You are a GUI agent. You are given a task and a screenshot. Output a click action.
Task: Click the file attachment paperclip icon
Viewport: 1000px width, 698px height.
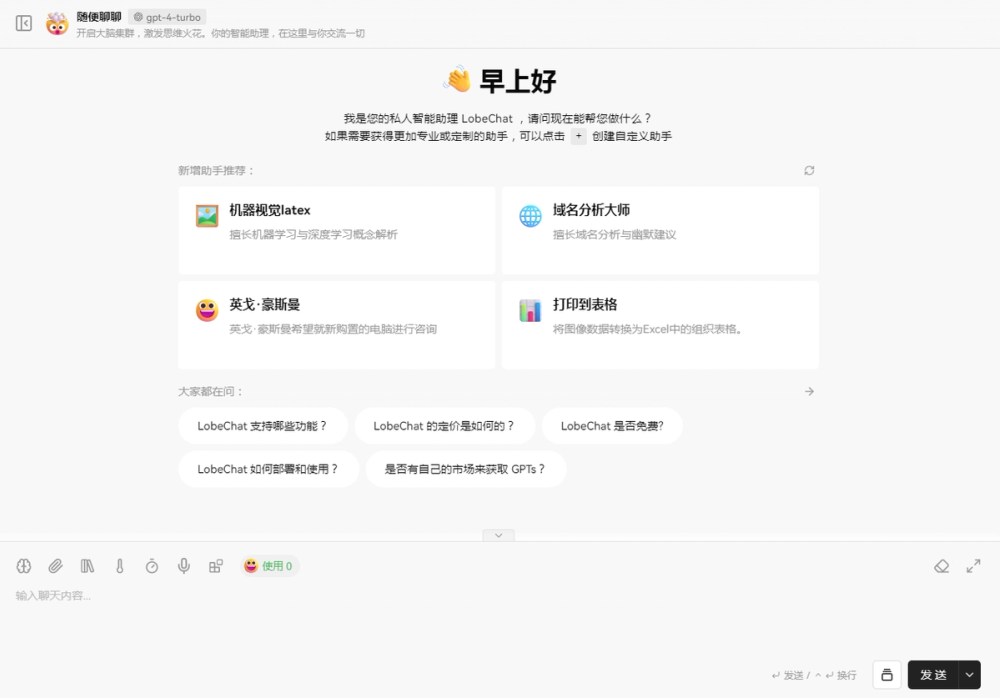[55, 566]
